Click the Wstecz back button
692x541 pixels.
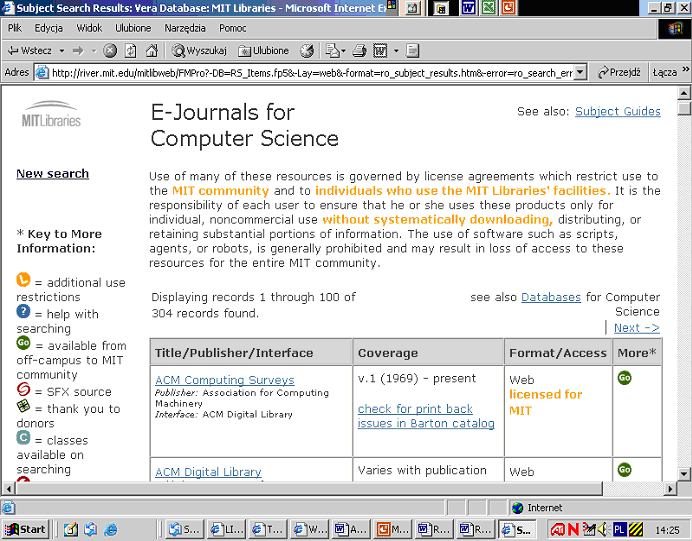pos(28,50)
